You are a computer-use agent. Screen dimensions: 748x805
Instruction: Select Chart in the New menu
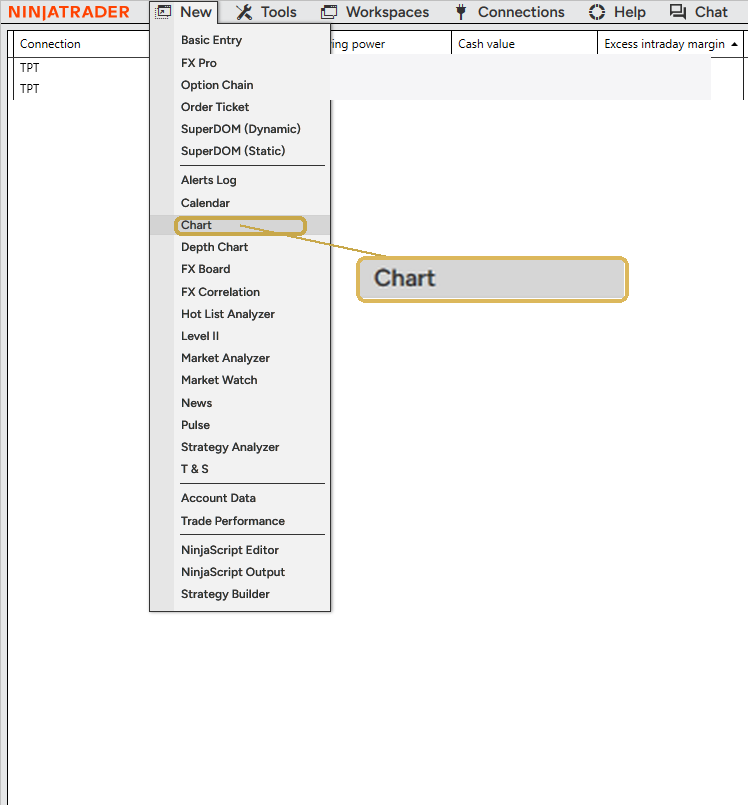coord(240,225)
